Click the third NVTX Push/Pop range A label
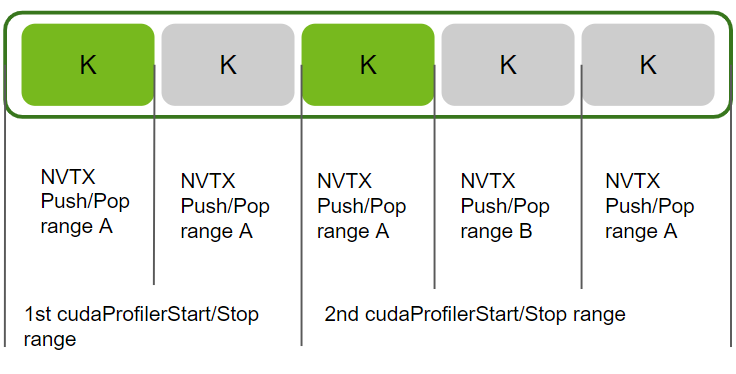This screenshot has width=736, height=374. point(361,206)
